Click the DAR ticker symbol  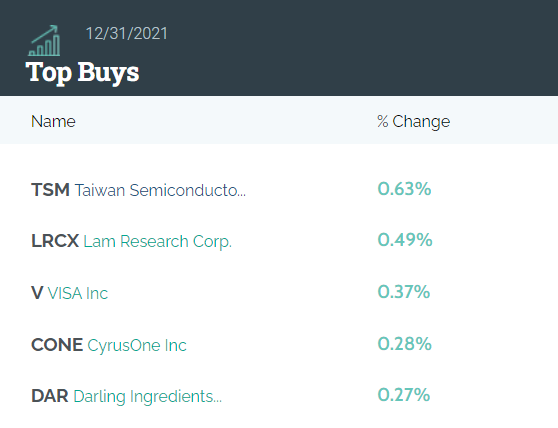tap(50, 396)
